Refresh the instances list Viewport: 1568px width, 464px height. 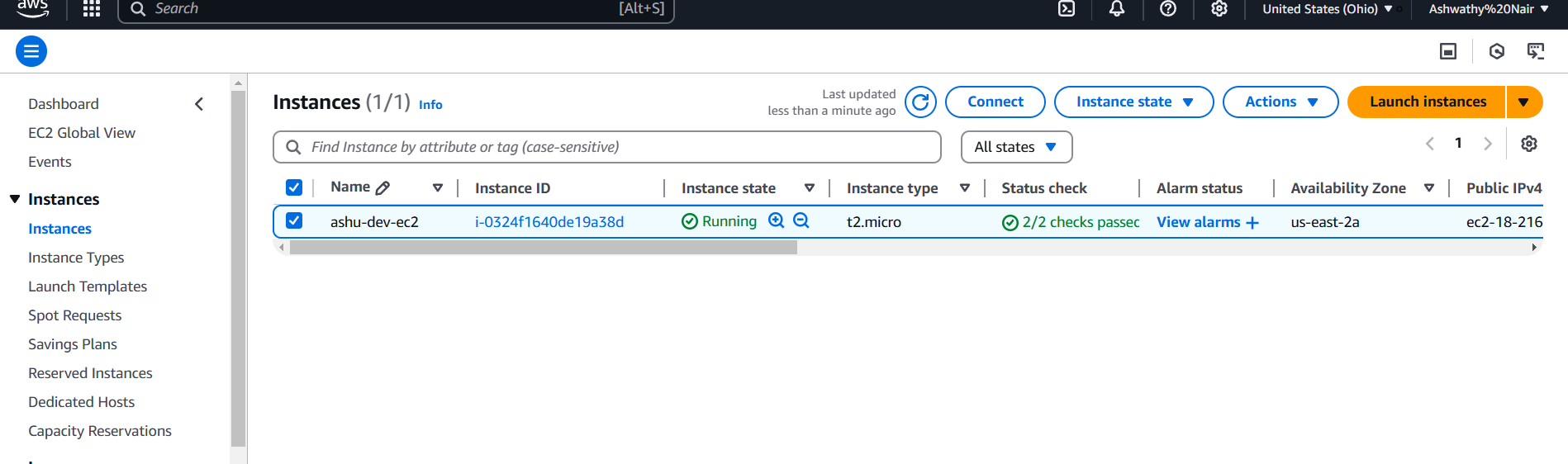[920, 102]
